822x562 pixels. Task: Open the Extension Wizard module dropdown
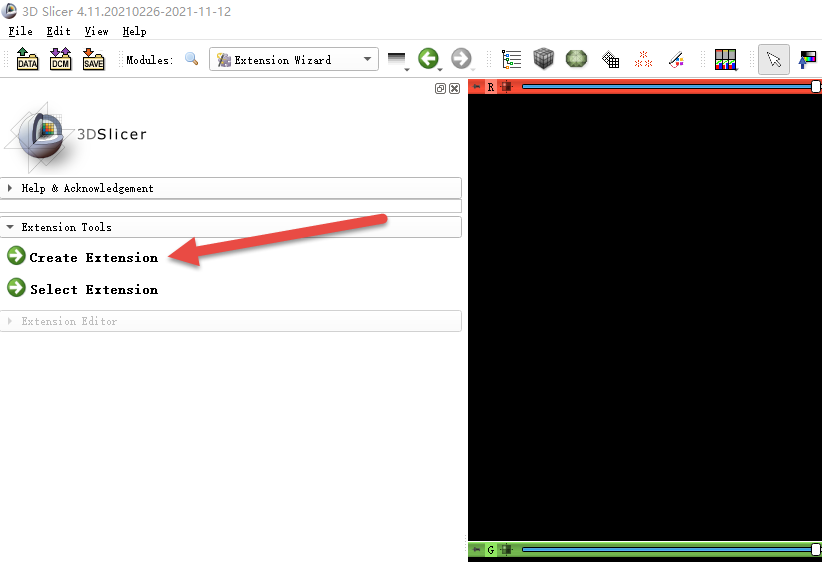[294, 59]
